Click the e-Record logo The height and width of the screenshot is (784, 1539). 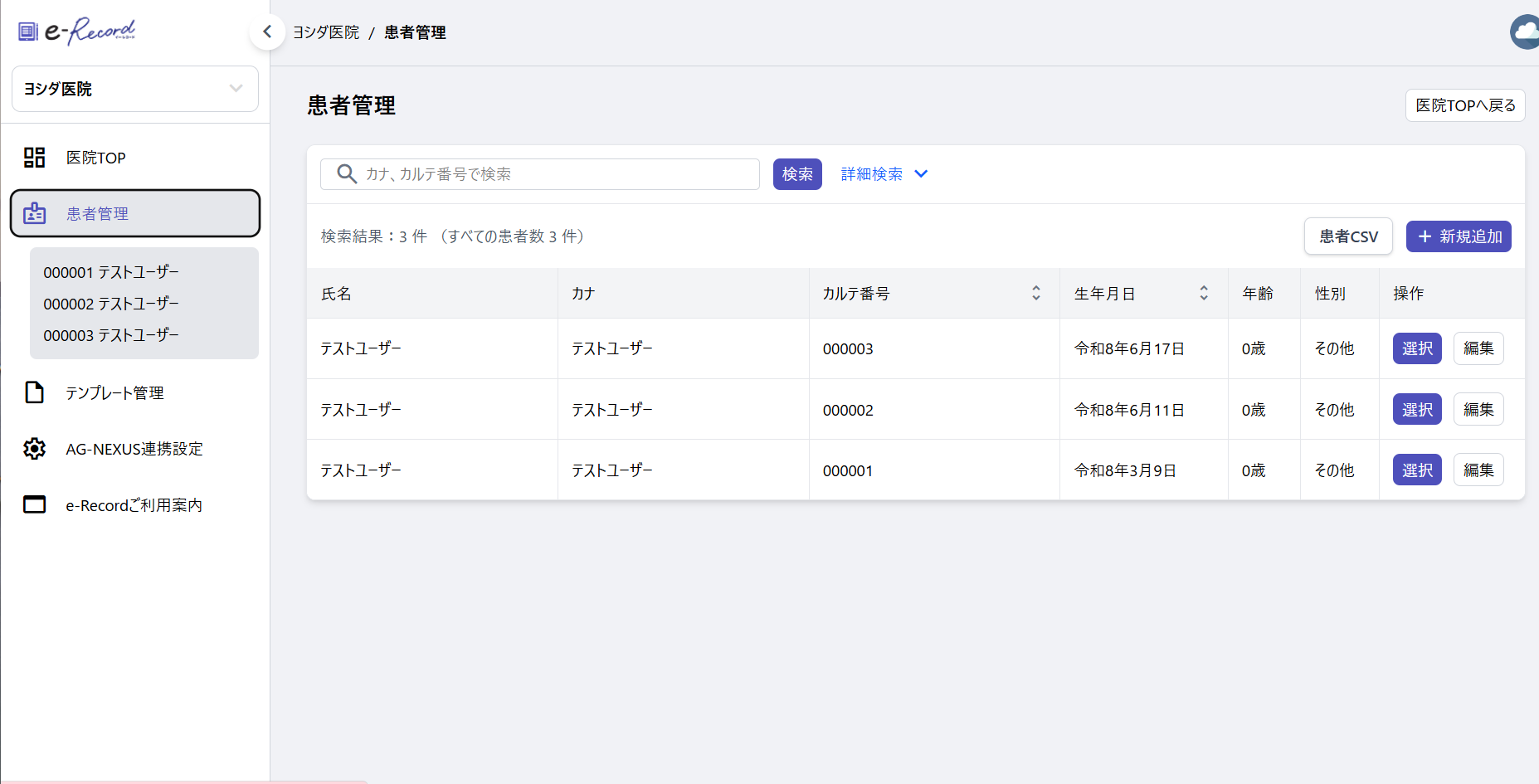pos(76,32)
